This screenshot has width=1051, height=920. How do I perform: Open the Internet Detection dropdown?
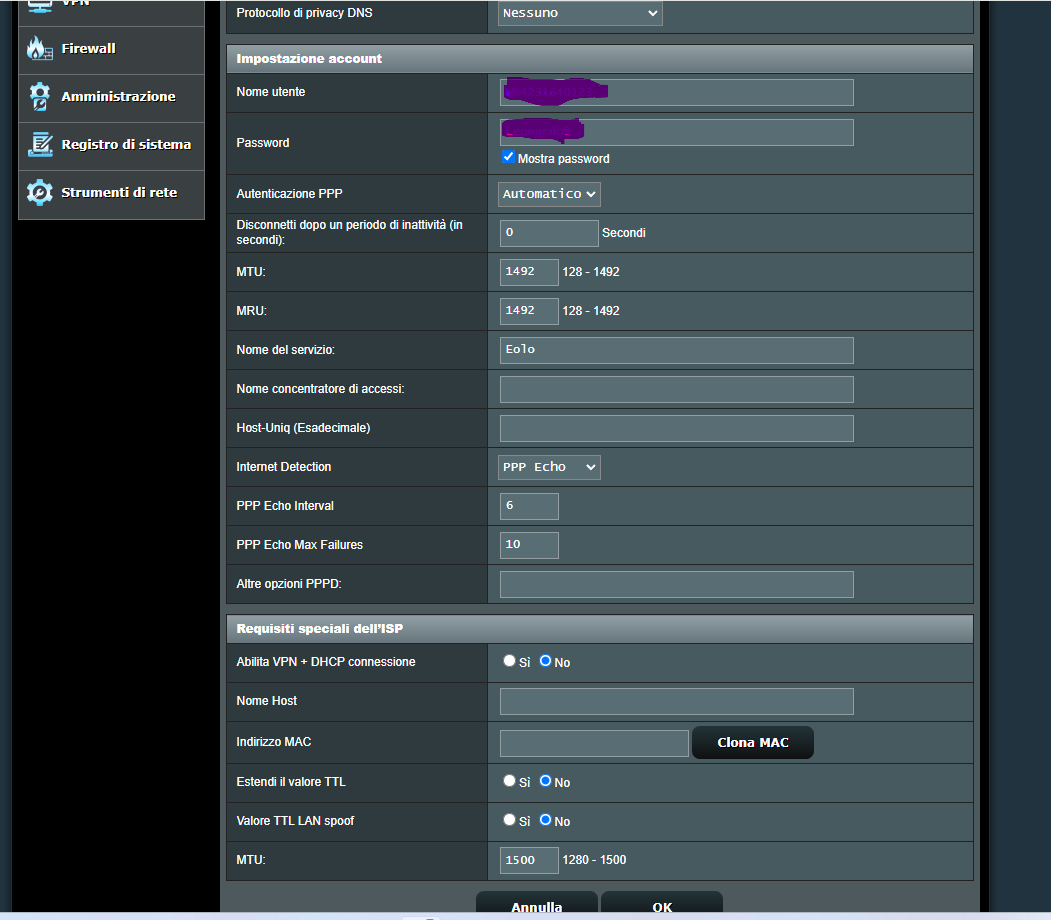[x=549, y=467]
